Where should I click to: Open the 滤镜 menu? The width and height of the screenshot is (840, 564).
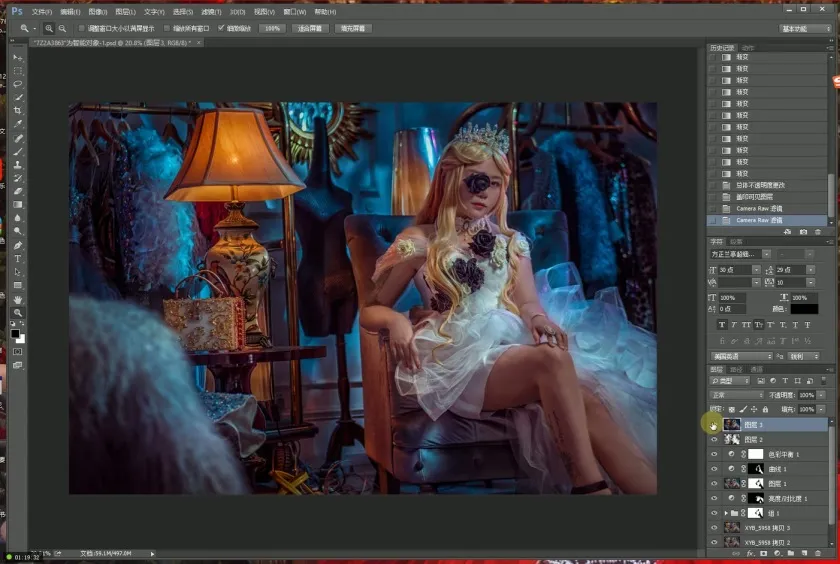click(x=209, y=12)
